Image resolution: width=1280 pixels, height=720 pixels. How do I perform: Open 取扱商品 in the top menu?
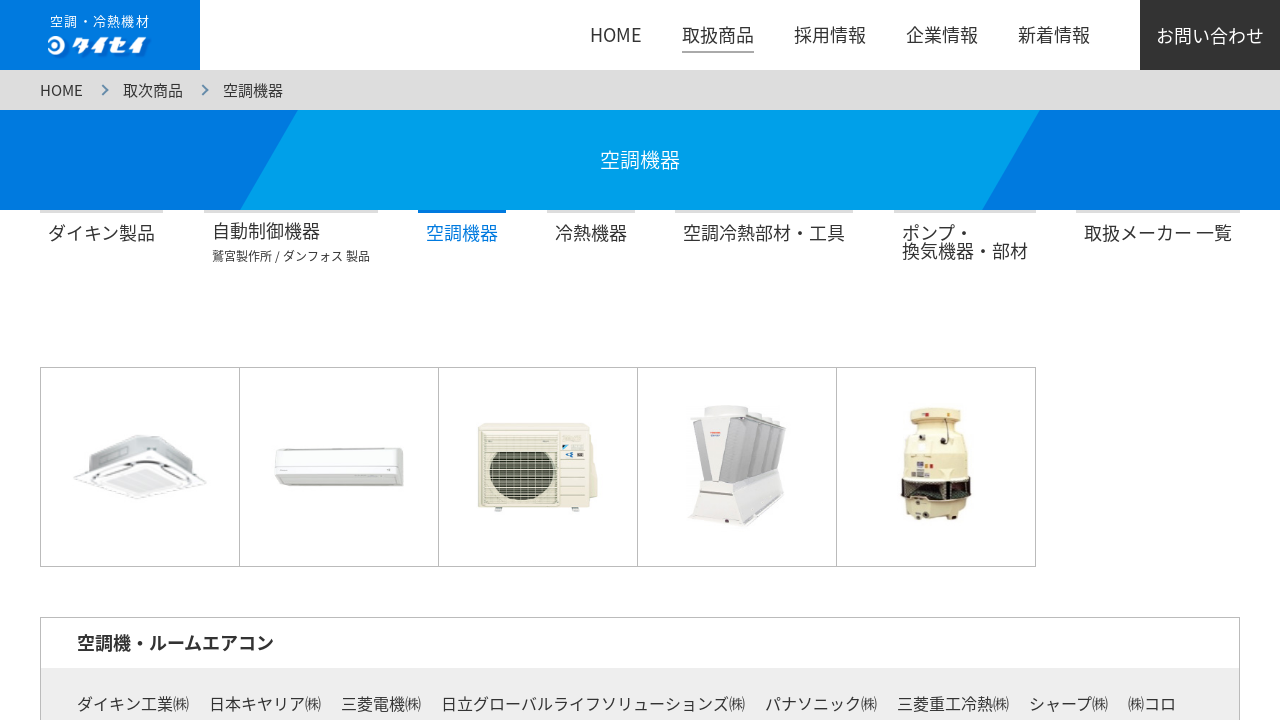point(718,35)
